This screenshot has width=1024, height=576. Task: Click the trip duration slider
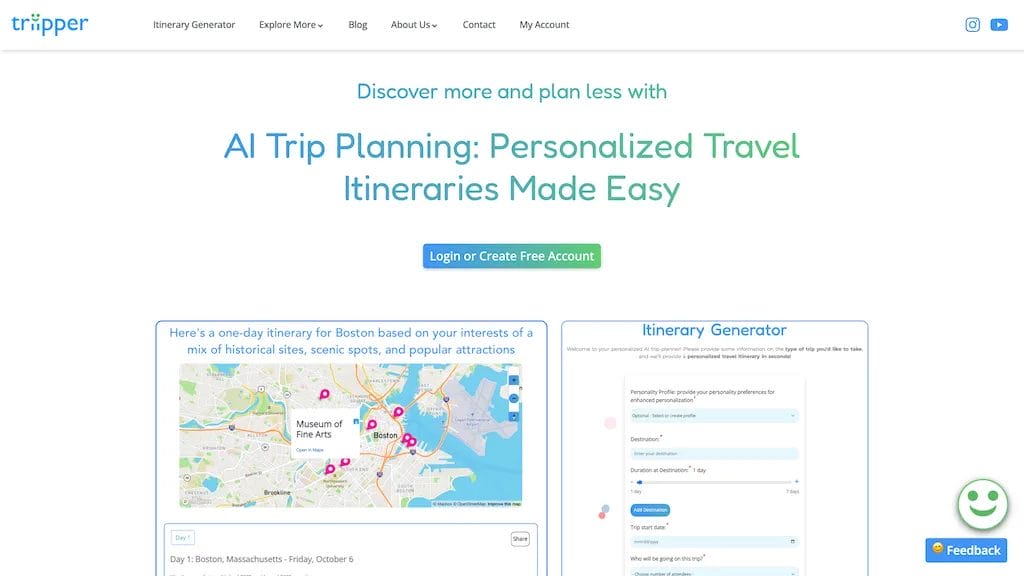click(x=714, y=482)
